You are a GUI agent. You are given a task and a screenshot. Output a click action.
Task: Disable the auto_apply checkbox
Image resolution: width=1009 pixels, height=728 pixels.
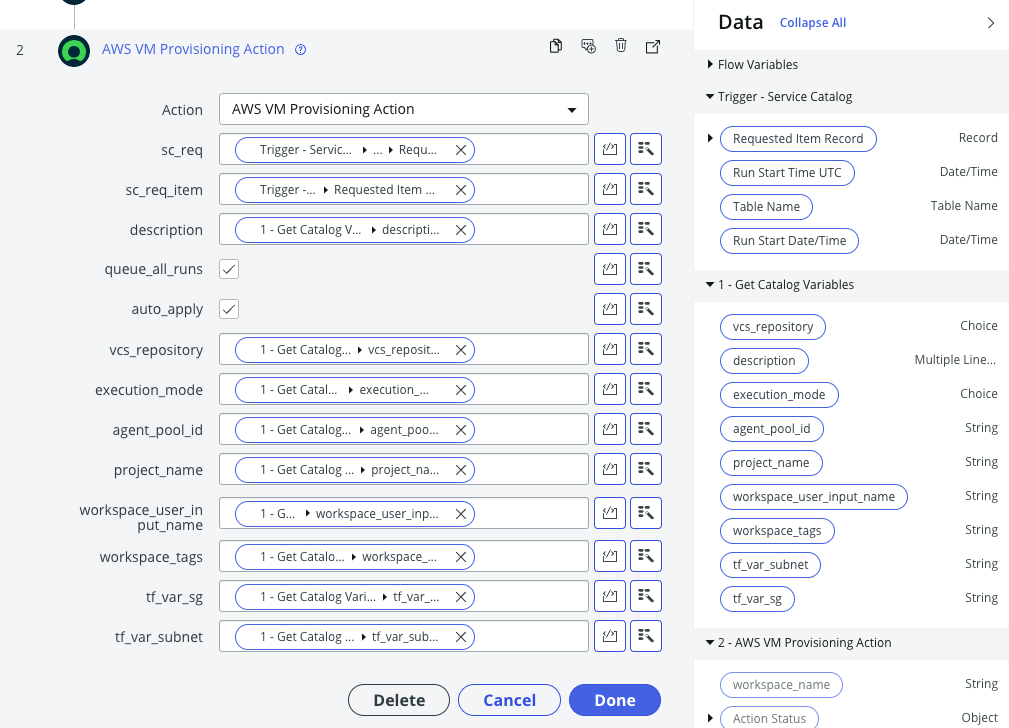[229, 308]
